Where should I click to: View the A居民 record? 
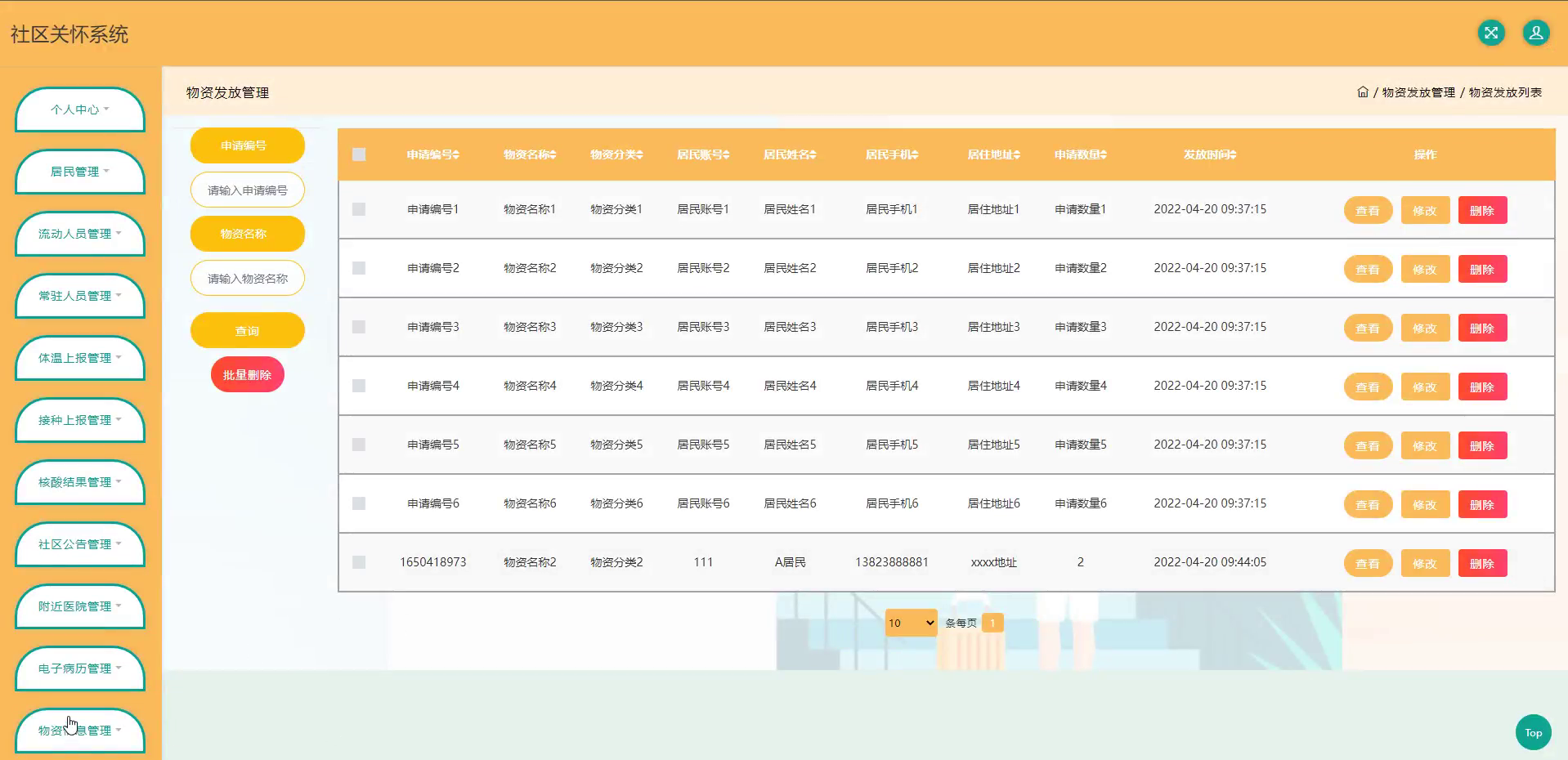pos(1368,563)
